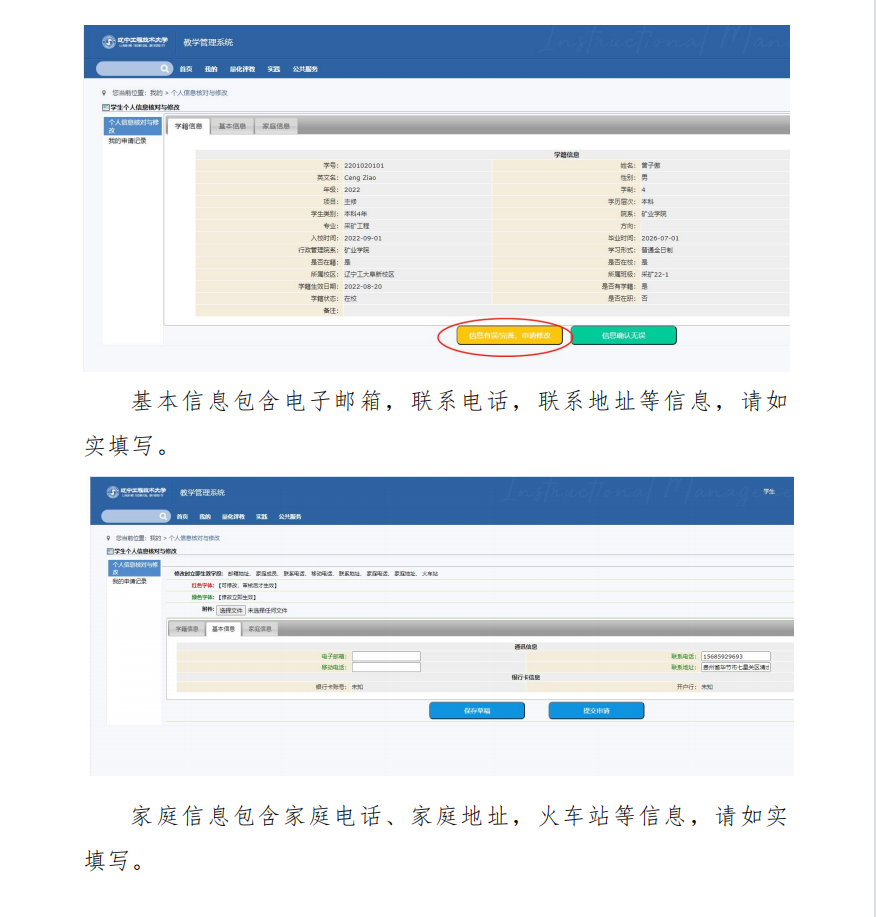
Task: Open the 首页 menu in upper navigation bar
Action: point(186,69)
